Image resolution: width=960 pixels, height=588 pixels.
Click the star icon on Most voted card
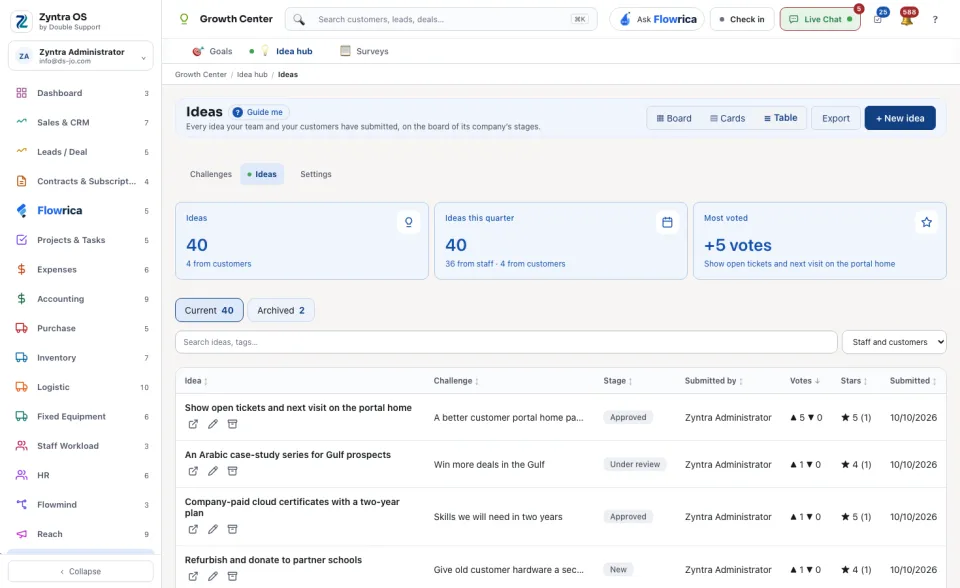tap(926, 222)
